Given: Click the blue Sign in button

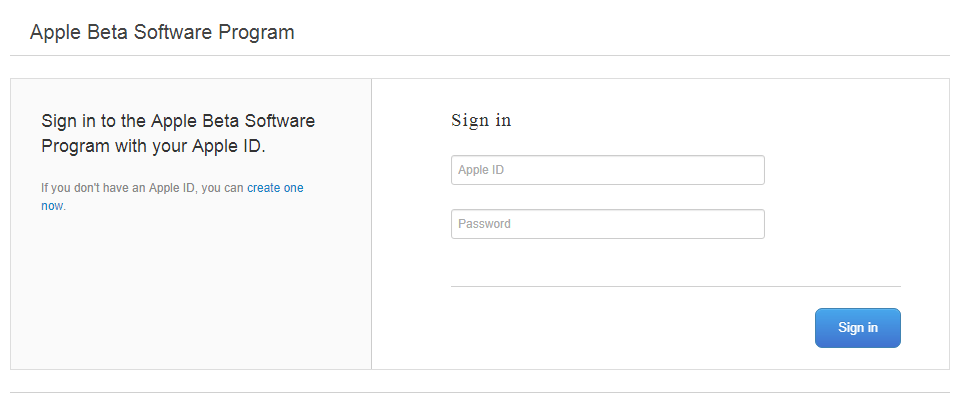Looking at the screenshot, I should 857,328.
